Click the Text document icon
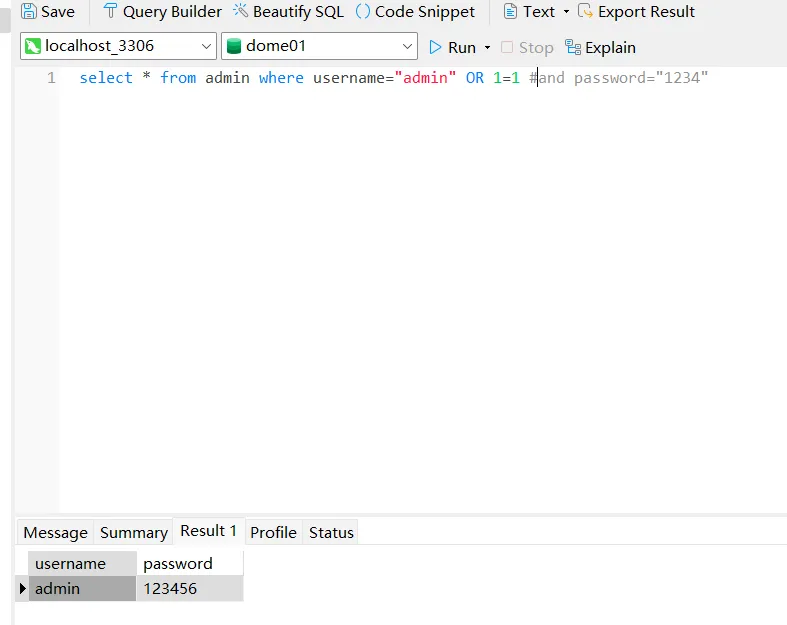Screen dimensions: 787x625 (511, 12)
